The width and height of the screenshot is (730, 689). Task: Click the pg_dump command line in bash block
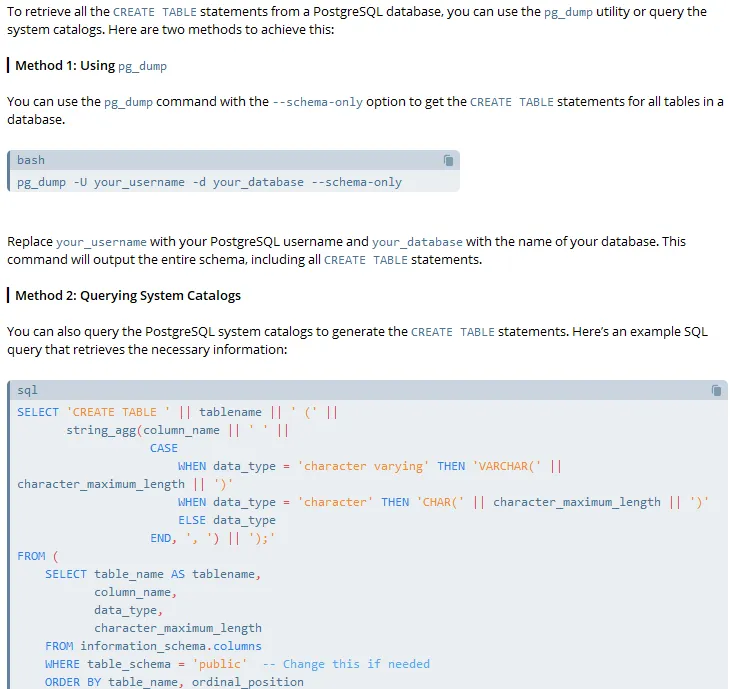point(209,182)
